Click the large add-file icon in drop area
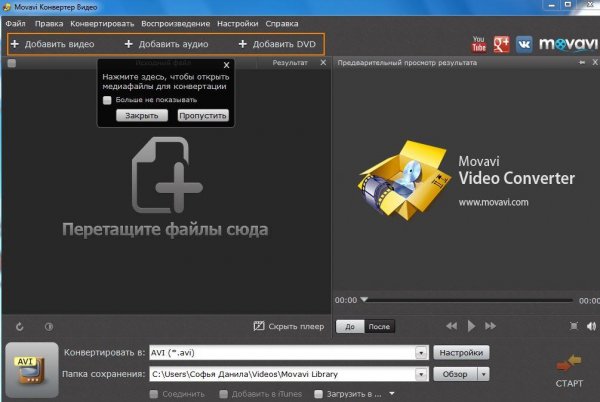This screenshot has height=402, width=600. (167, 175)
